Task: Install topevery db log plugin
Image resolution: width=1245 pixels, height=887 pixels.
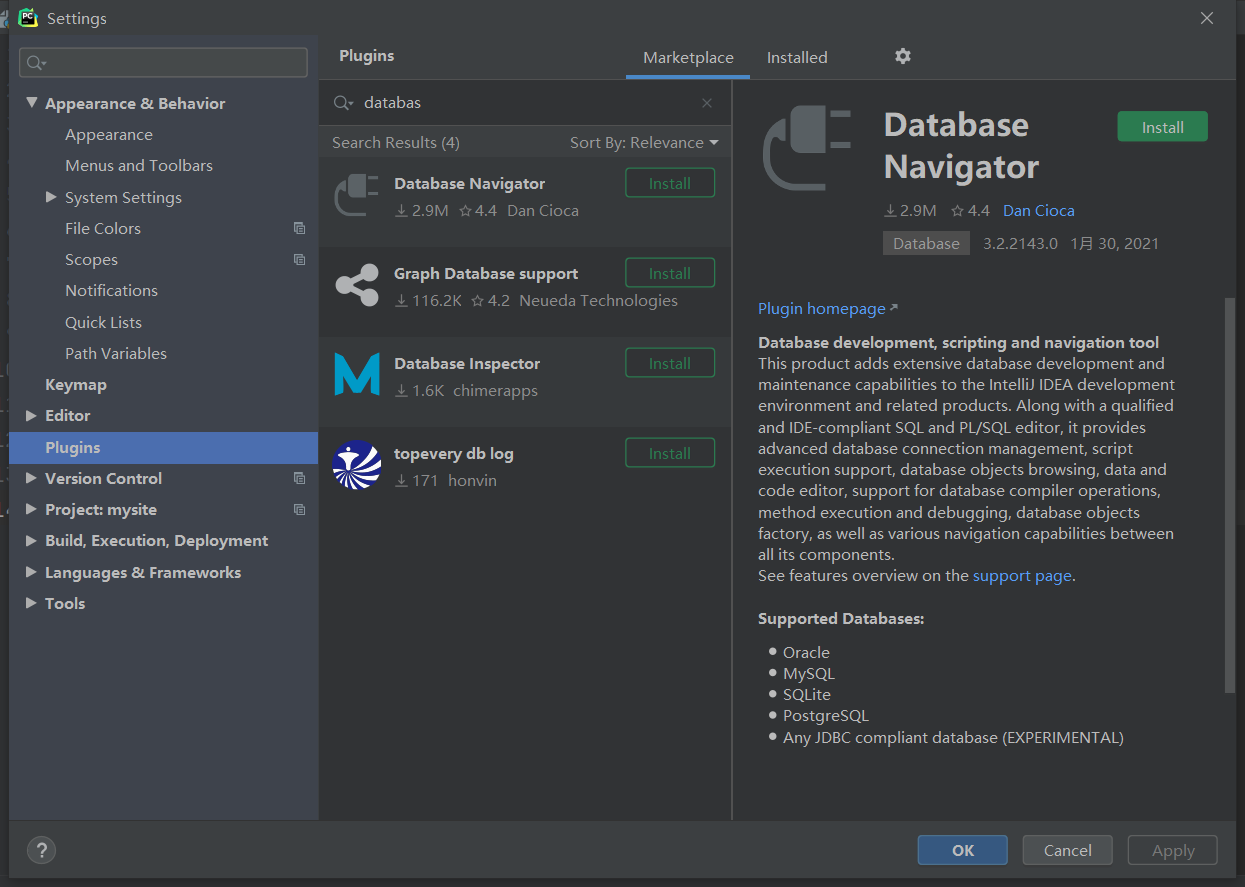Action: pyautogui.click(x=670, y=453)
